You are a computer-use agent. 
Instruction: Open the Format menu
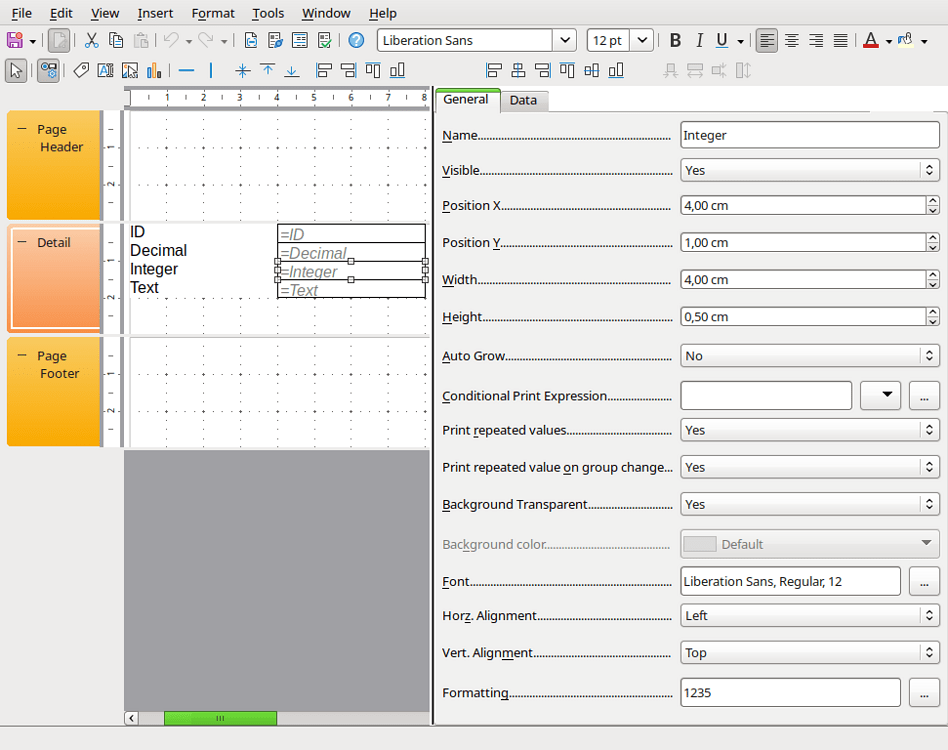[213, 13]
